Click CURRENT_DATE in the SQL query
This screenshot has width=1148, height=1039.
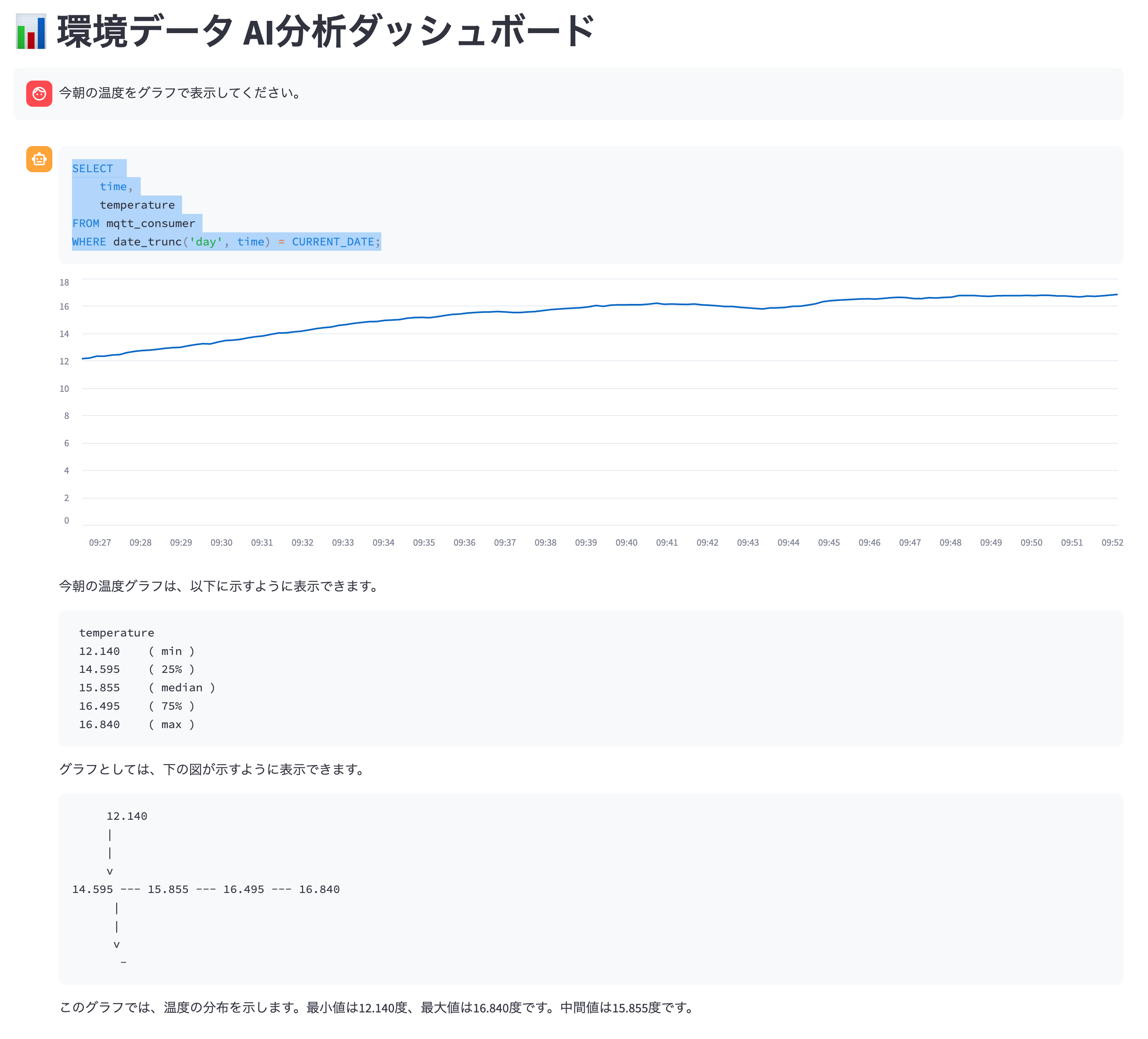333,242
